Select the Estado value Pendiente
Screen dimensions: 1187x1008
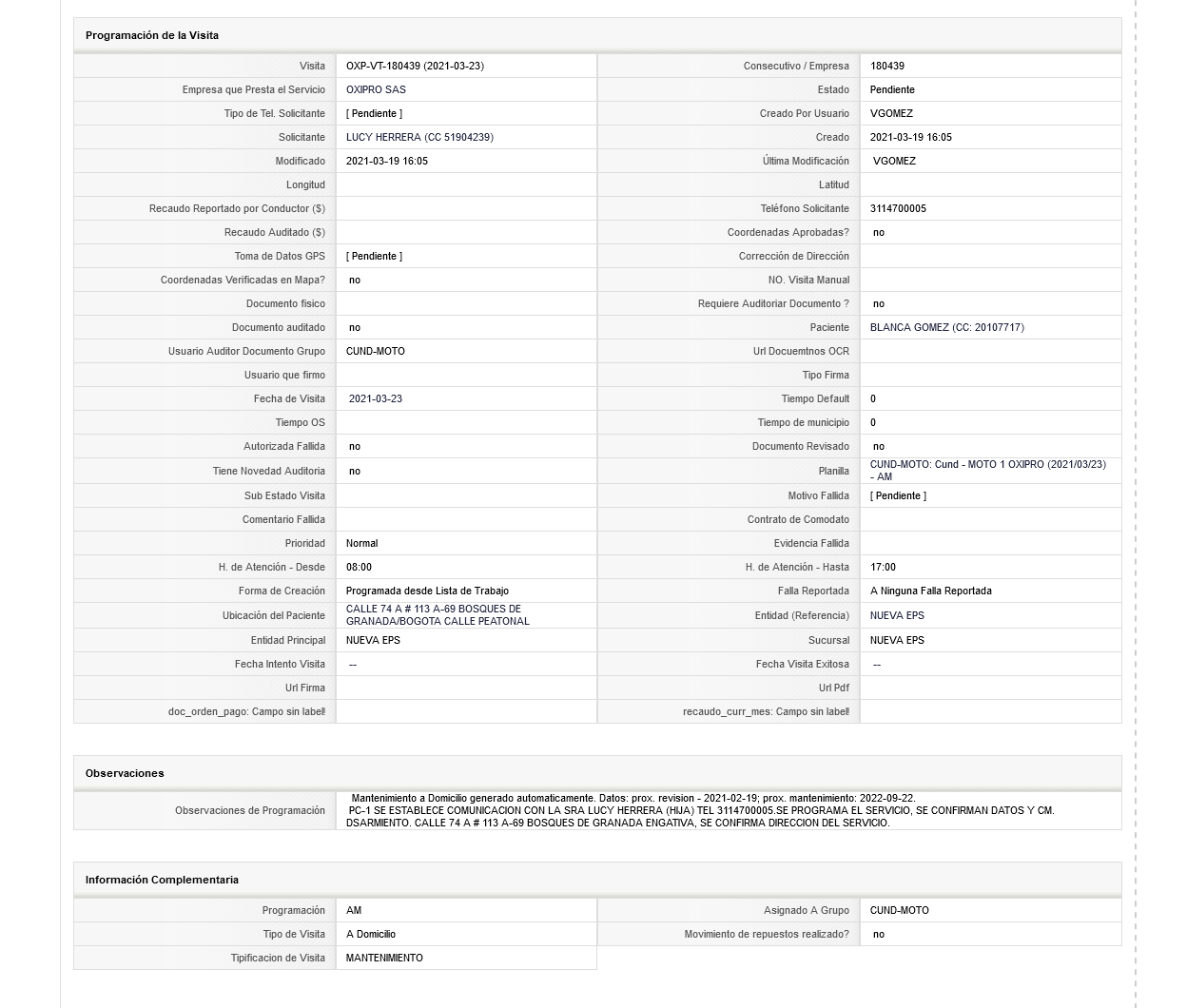[x=892, y=89]
